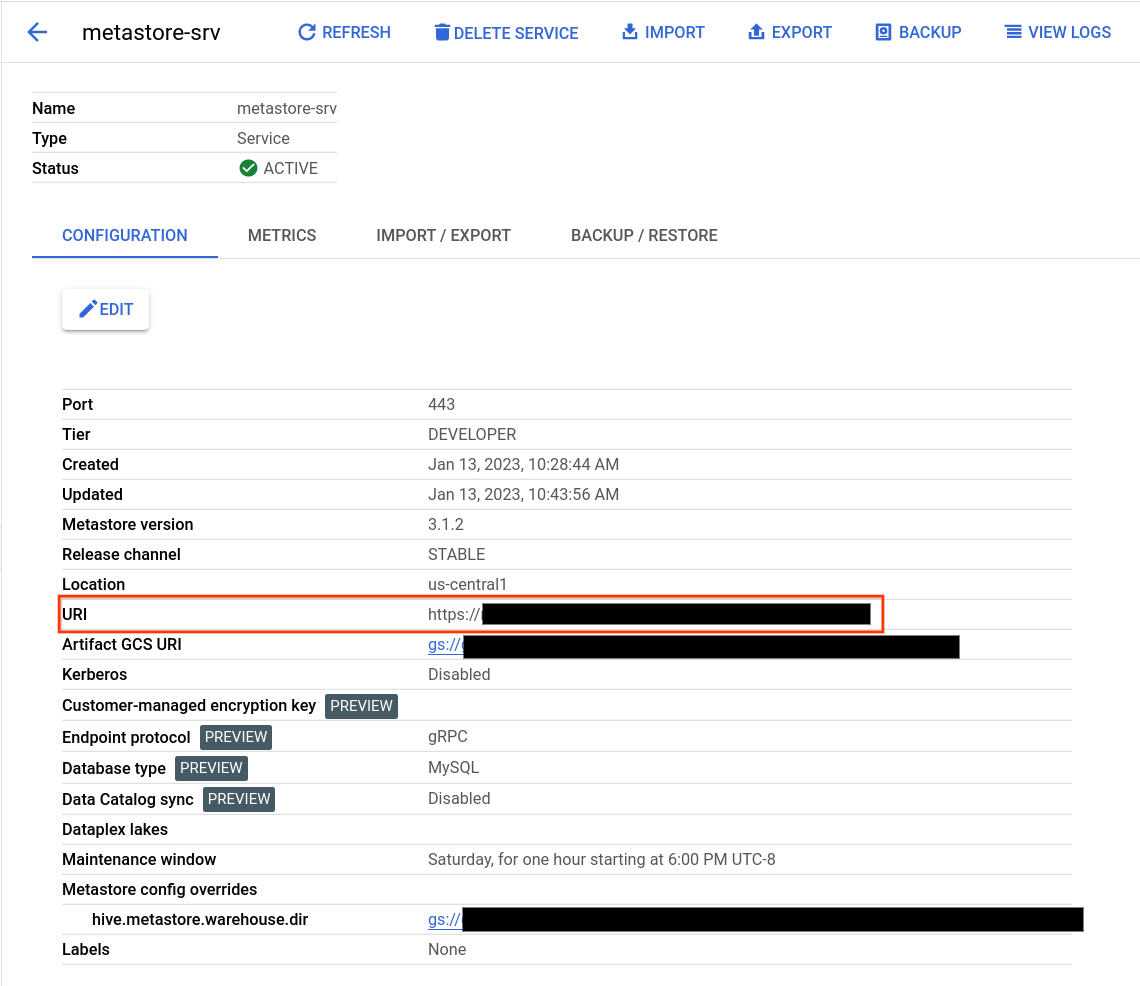Click the Preview badge beside Customer-managed encryption key
This screenshot has width=1140, height=986.
(x=361, y=705)
